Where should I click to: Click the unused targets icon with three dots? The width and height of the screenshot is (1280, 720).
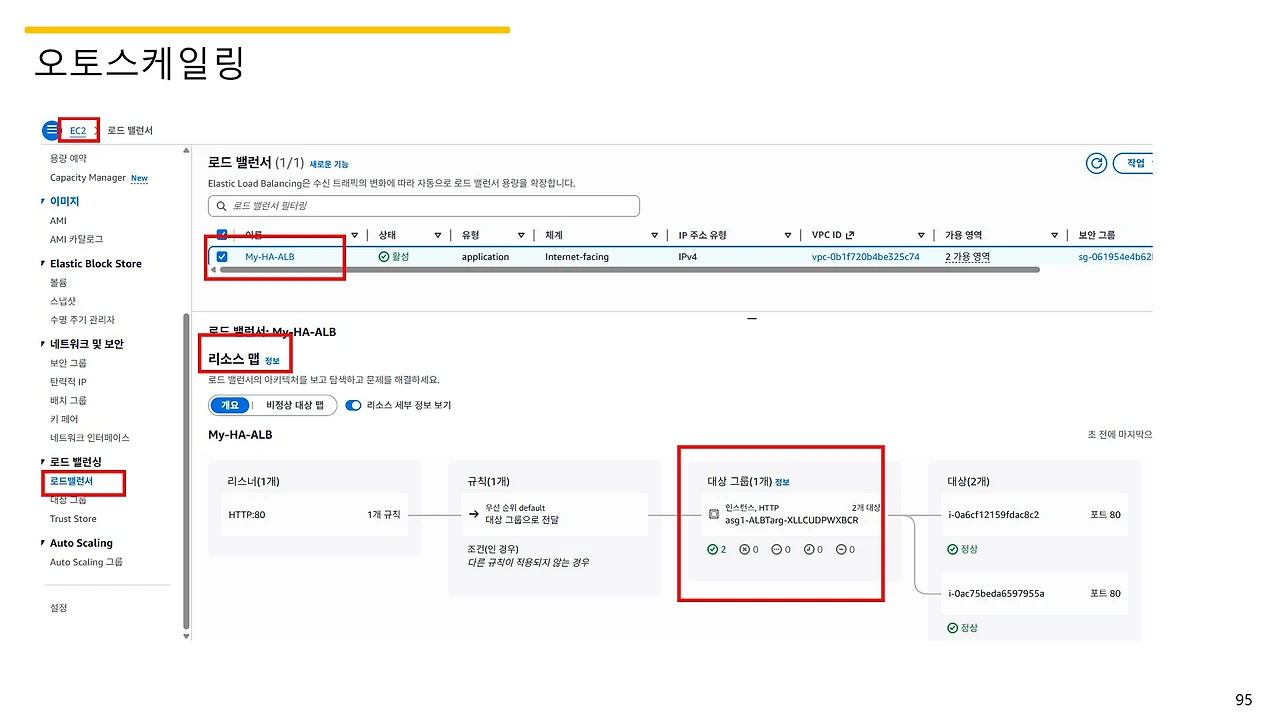point(776,549)
